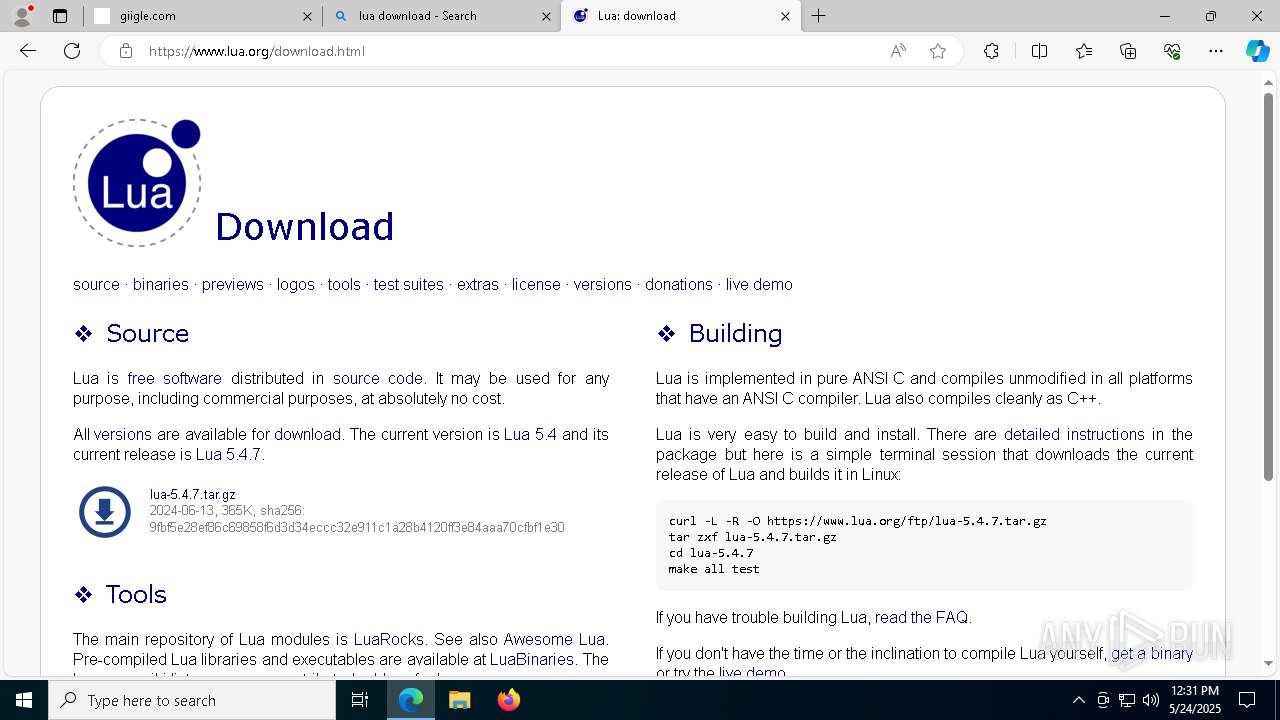Click the get a binary link
The width and height of the screenshot is (1280, 720).
pos(1152,653)
